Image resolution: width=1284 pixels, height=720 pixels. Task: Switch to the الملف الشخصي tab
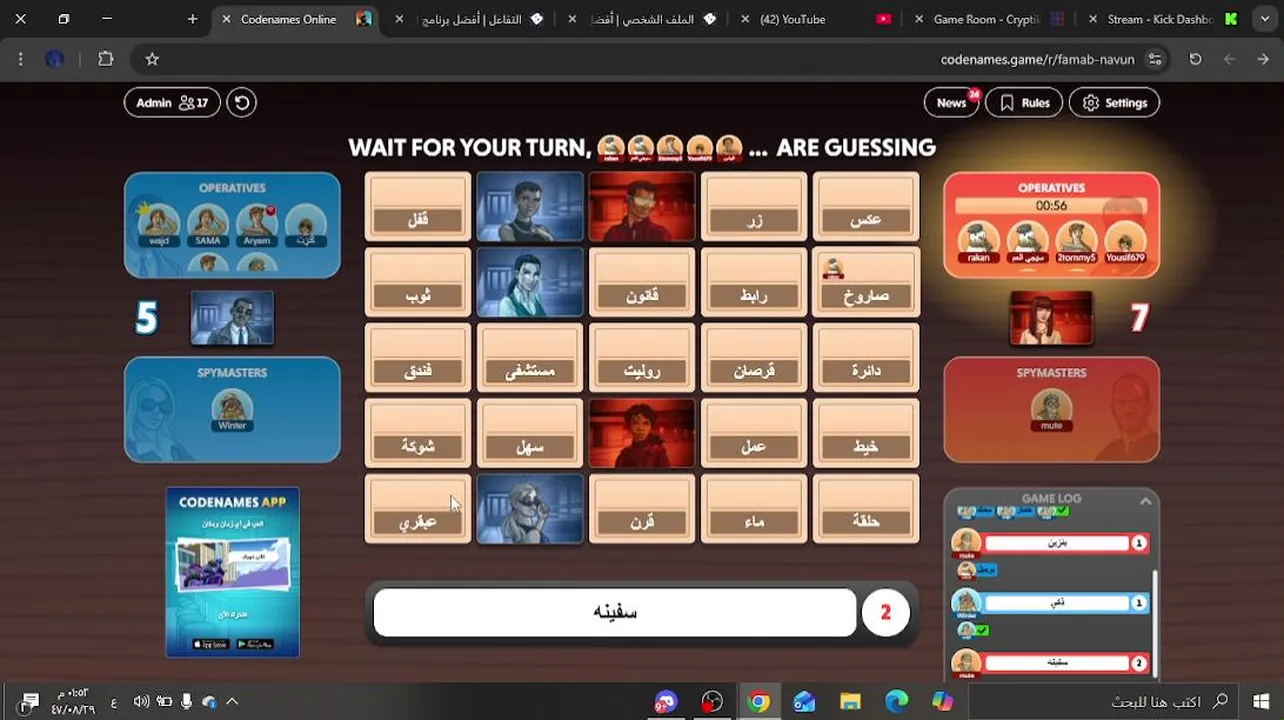645,19
